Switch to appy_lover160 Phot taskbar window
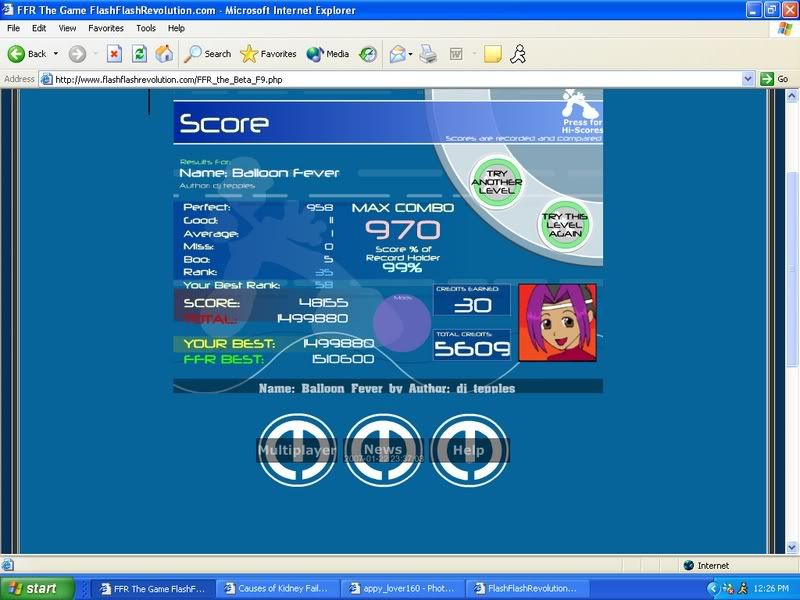 (402, 588)
